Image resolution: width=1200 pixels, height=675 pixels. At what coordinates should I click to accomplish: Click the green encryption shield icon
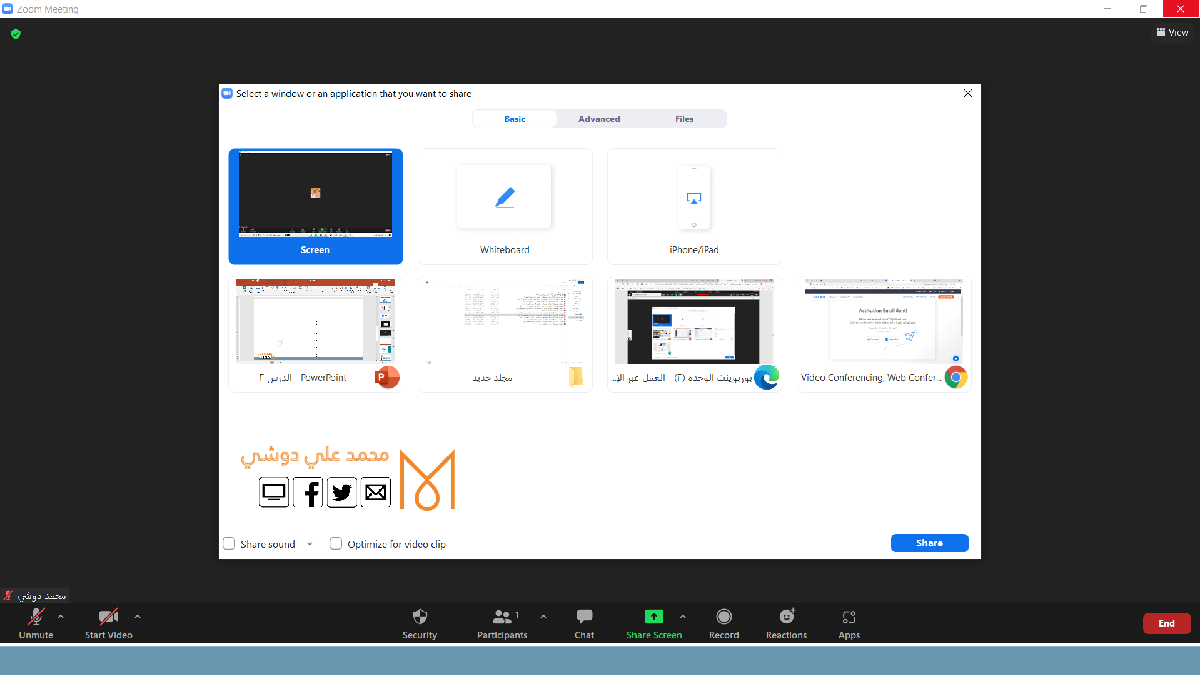[x=15, y=34]
